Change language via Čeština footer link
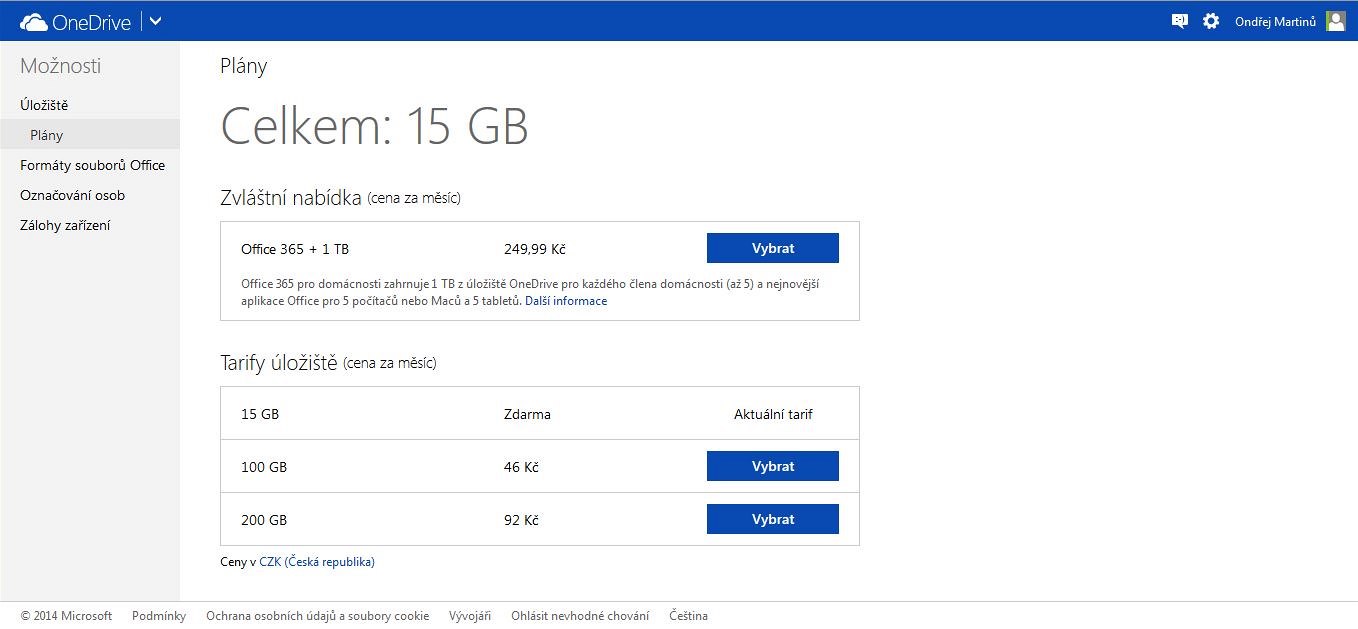Screen dimensions: 1358x629 (x=688, y=616)
